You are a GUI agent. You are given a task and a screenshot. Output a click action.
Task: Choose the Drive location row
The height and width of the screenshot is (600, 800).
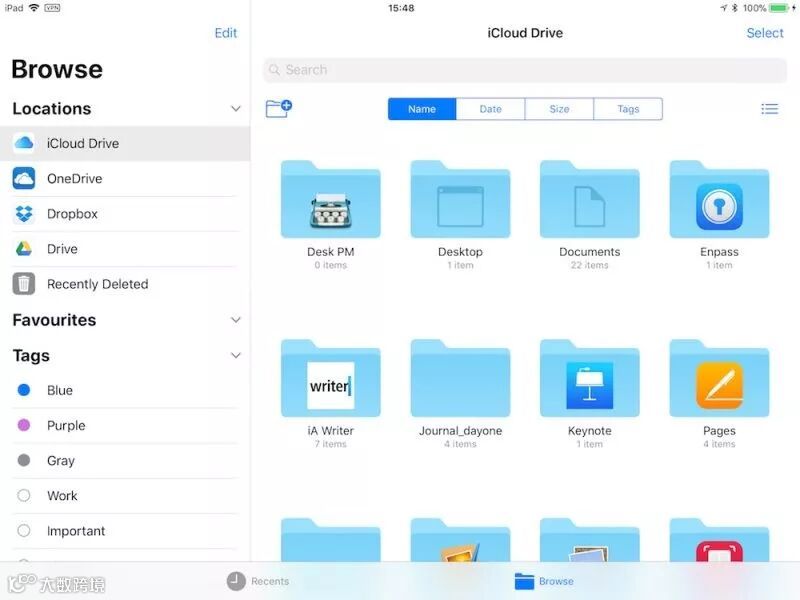pos(125,249)
